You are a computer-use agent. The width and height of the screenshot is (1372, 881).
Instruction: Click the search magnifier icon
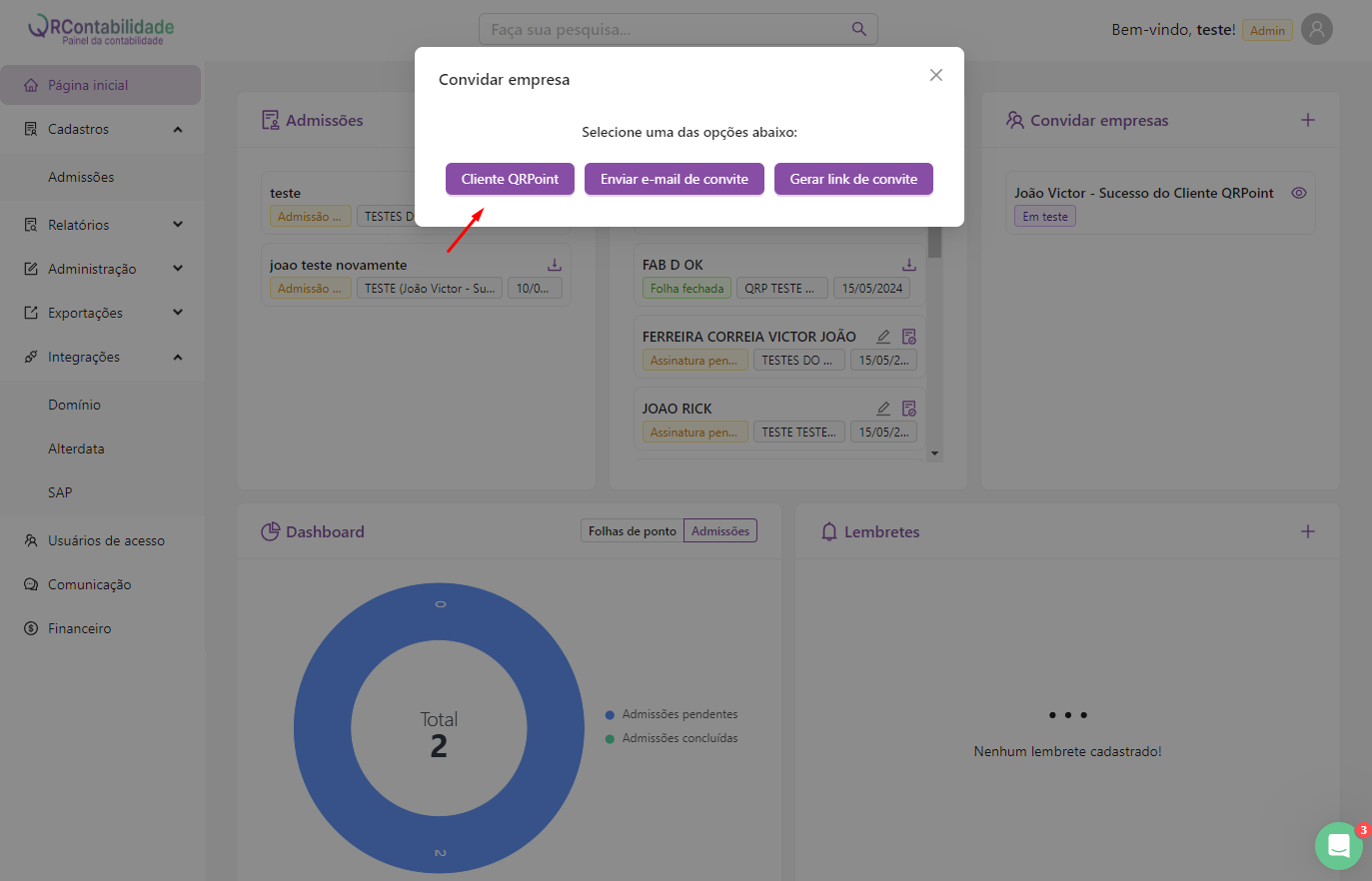point(858,29)
